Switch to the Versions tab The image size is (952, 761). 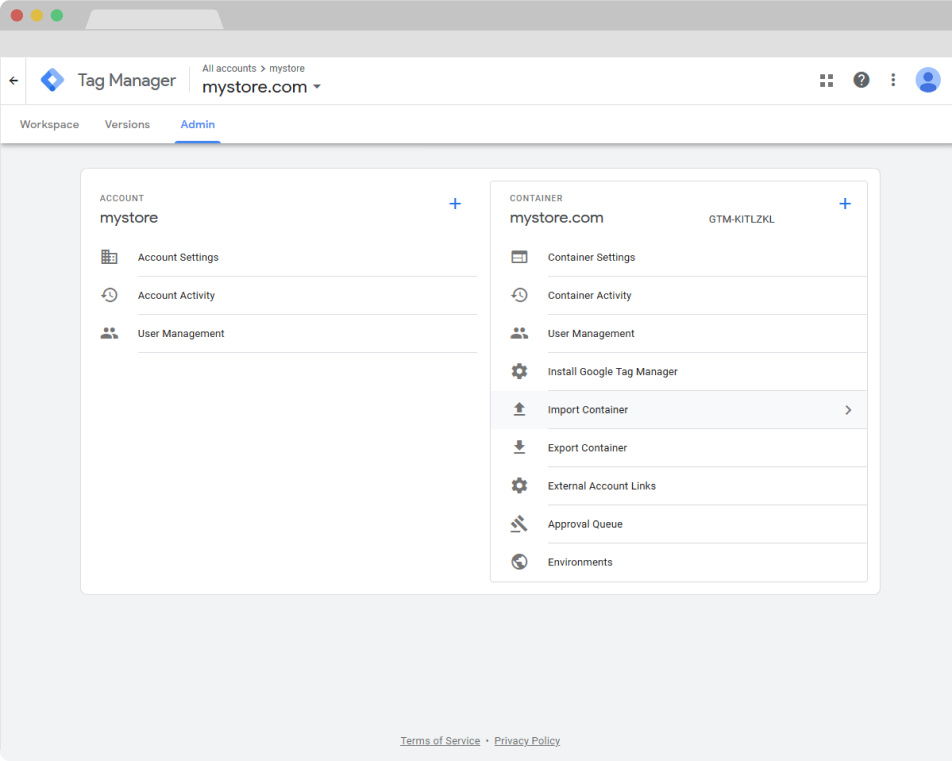[127, 125]
